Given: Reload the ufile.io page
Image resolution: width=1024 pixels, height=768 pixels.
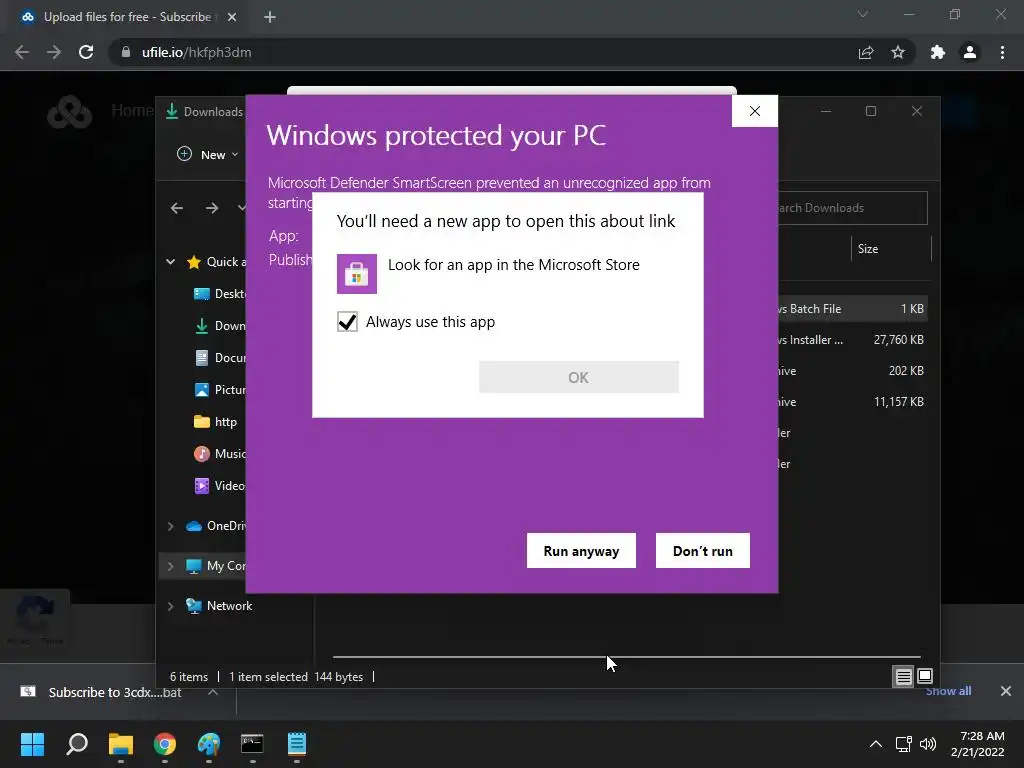Looking at the screenshot, I should tap(86, 52).
